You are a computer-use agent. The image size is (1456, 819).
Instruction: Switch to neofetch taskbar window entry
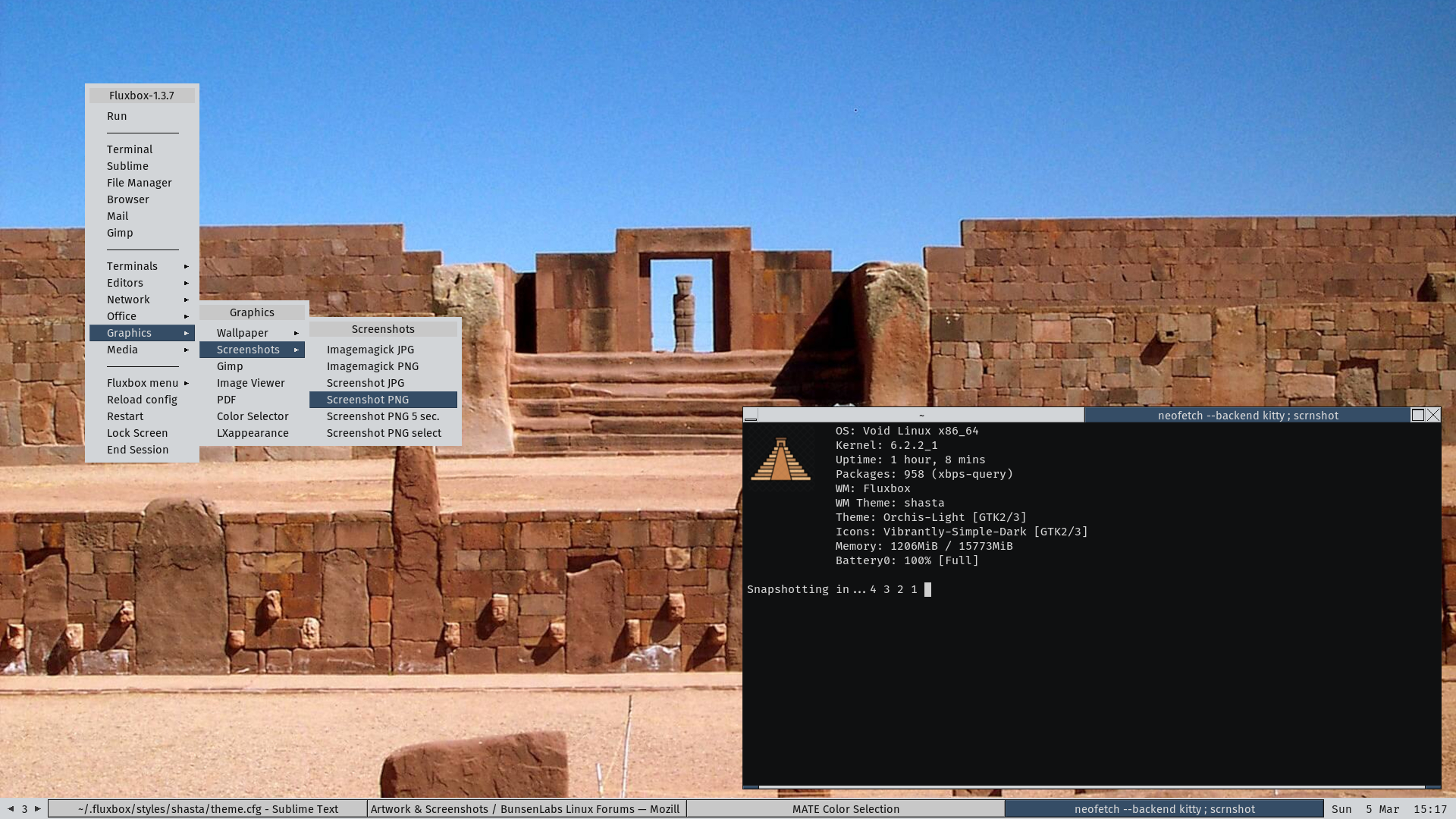(x=1164, y=809)
